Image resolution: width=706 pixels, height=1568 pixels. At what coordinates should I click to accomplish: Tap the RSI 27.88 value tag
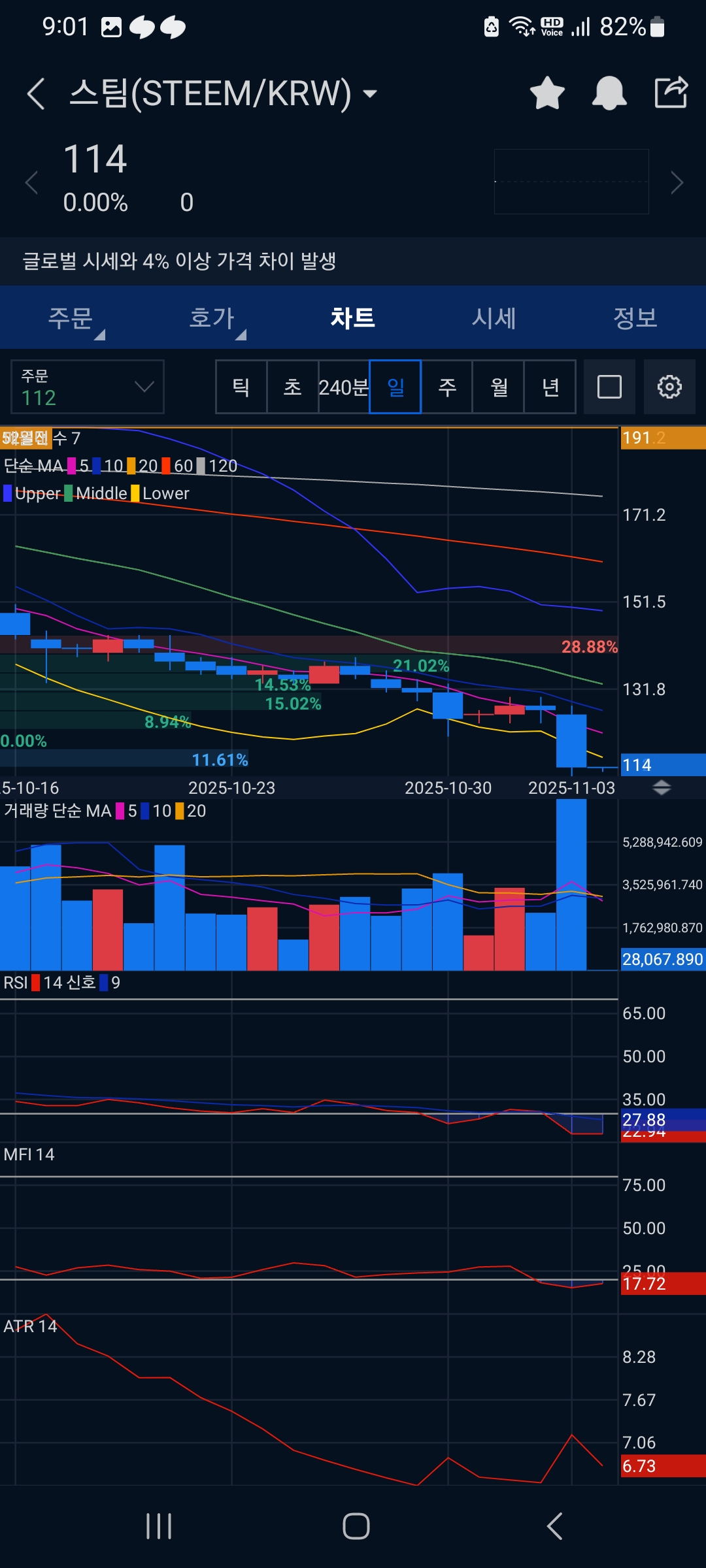pyautogui.click(x=663, y=1120)
